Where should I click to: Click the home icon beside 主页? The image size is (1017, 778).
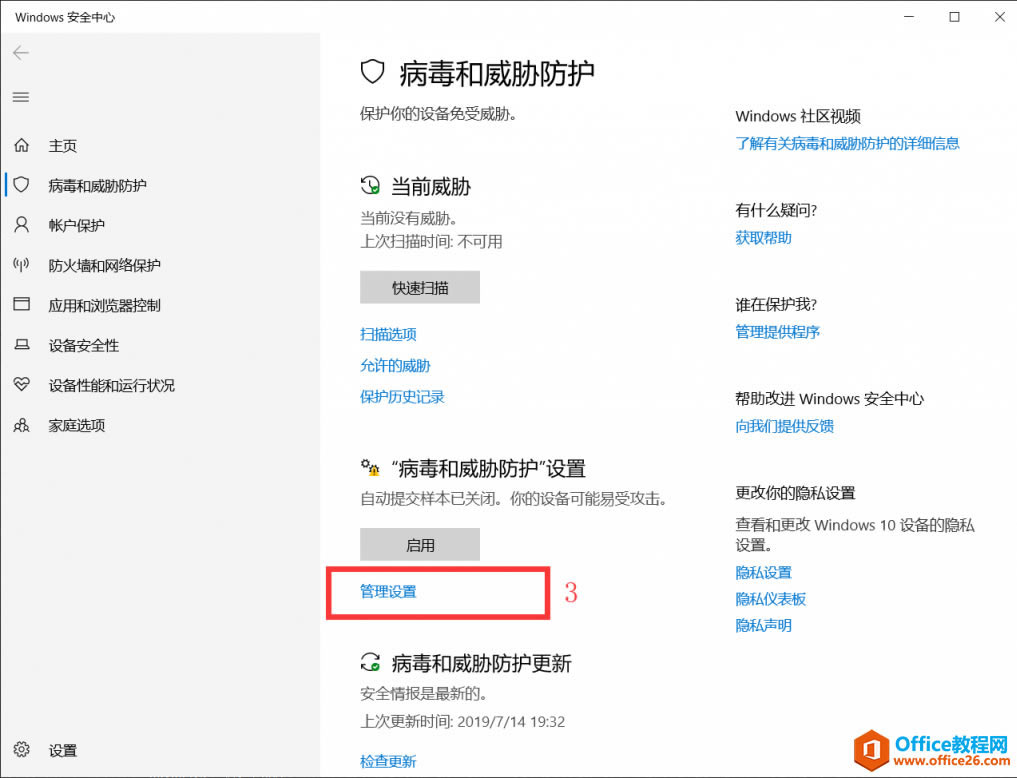21,145
